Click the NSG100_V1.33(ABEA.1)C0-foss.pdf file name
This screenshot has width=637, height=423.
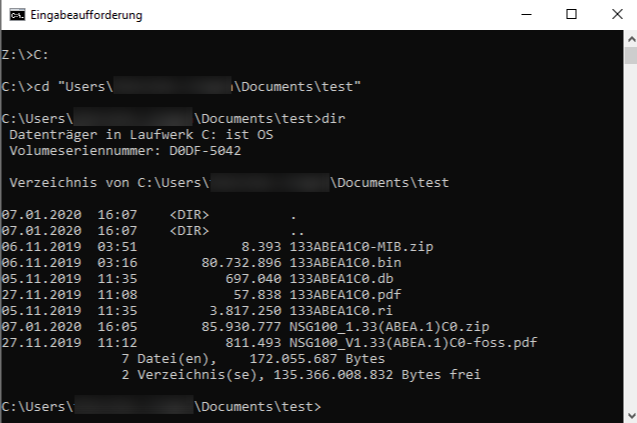[x=413, y=342]
